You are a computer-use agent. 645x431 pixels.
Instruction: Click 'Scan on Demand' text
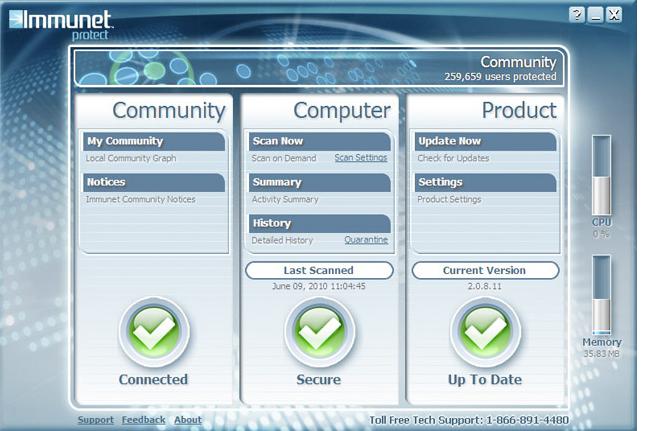click(x=284, y=158)
